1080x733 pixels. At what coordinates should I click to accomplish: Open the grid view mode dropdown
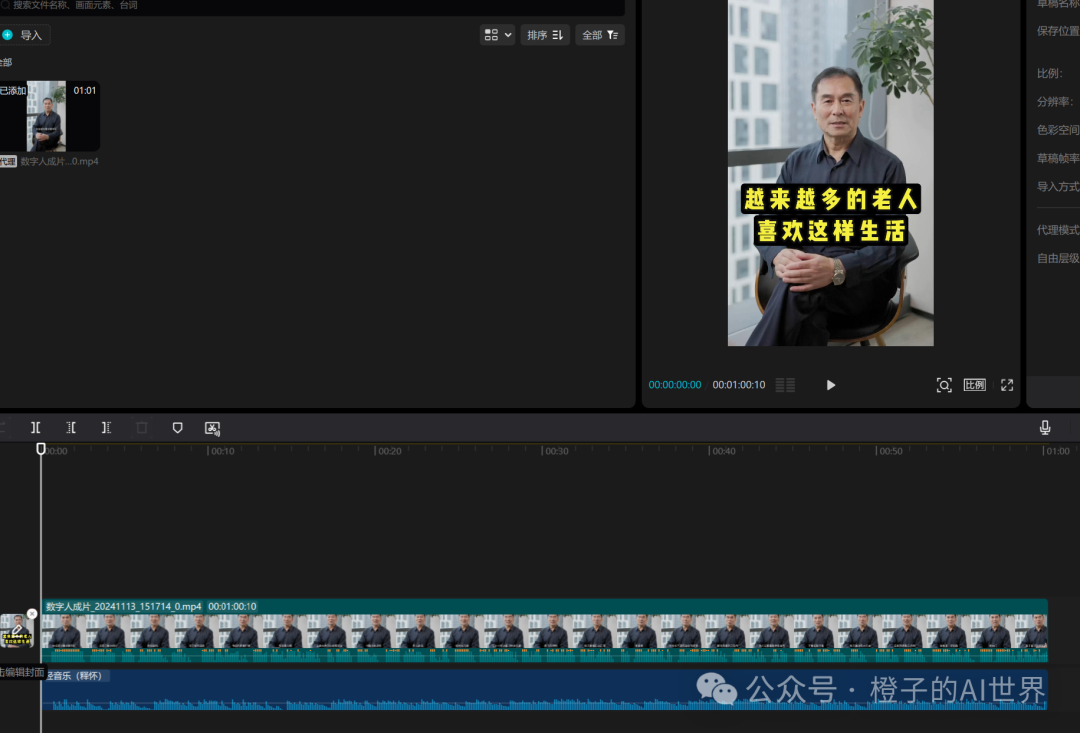click(x=497, y=35)
